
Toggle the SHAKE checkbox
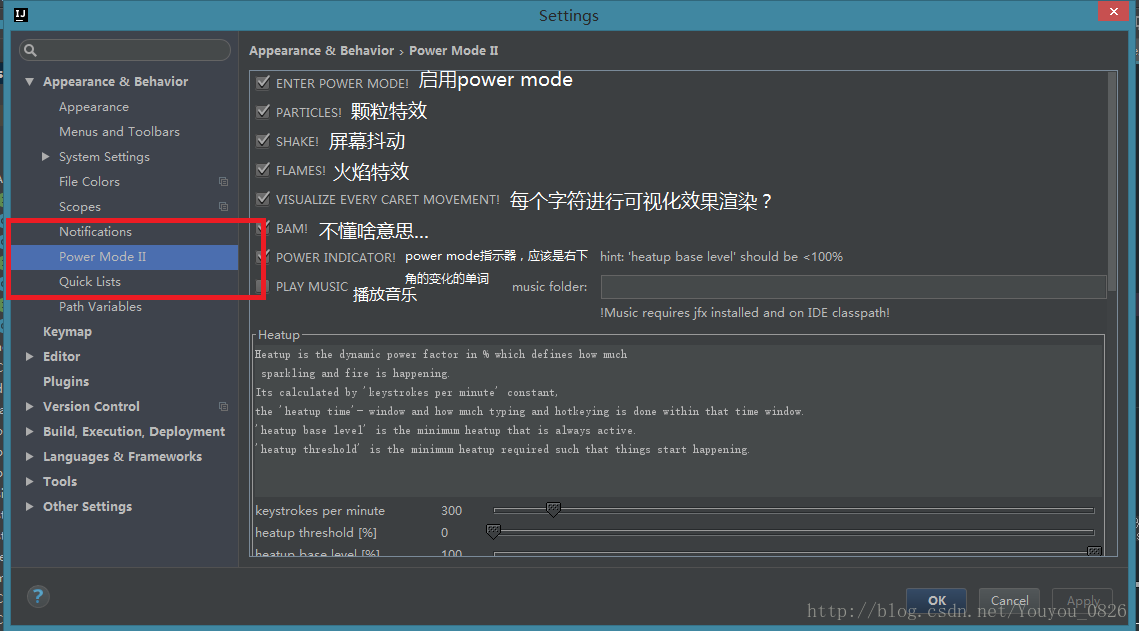(263, 141)
